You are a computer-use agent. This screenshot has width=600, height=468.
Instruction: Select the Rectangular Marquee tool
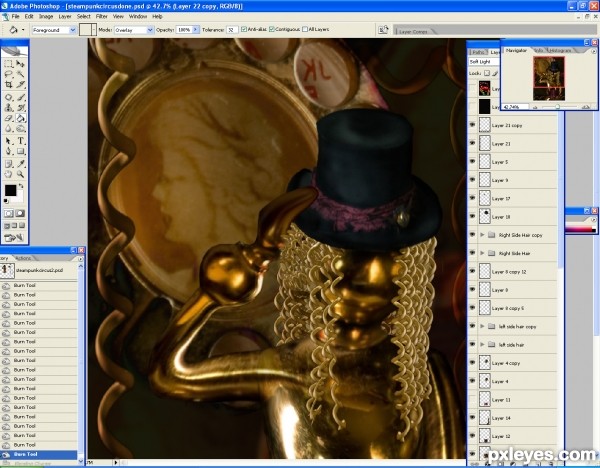[8, 64]
